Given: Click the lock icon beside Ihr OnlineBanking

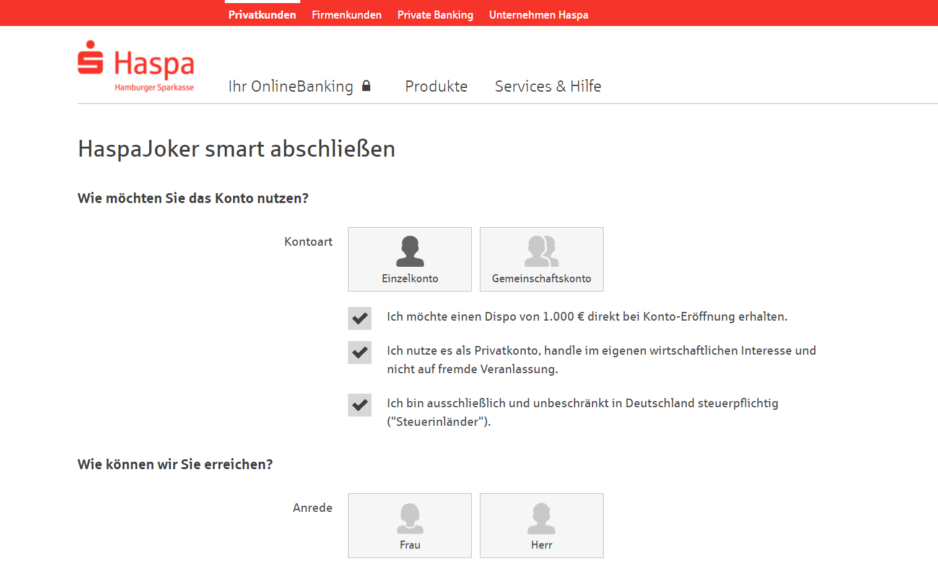Looking at the screenshot, I should pos(366,86).
